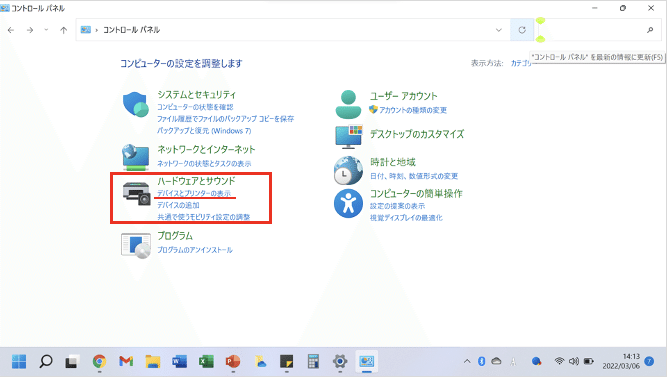The height and width of the screenshot is (377, 667).
Task: Open notification badge in taskbar corner
Action: tap(649, 361)
